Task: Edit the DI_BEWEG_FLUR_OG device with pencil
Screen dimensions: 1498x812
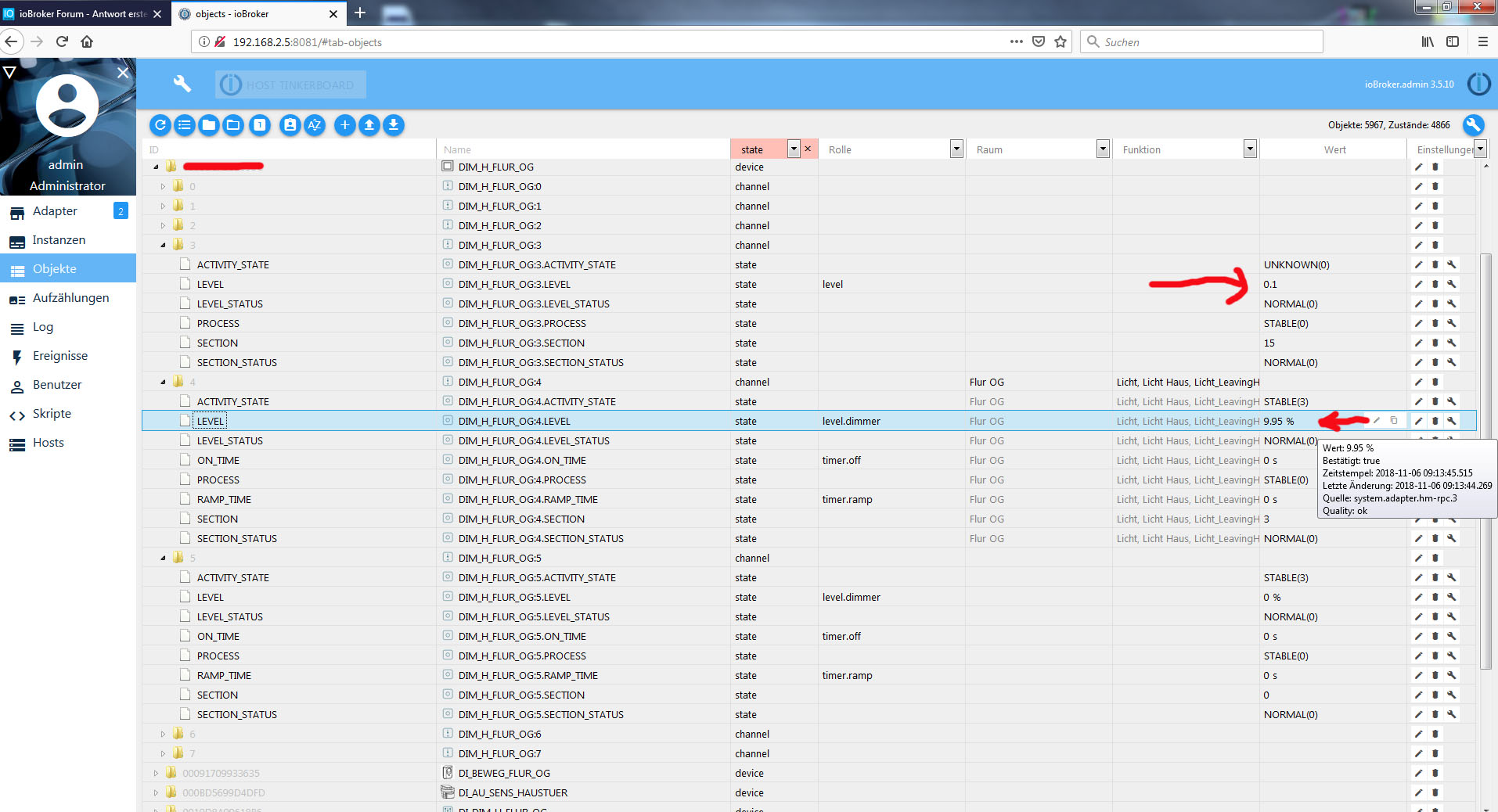Action: click(x=1418, y=774)
